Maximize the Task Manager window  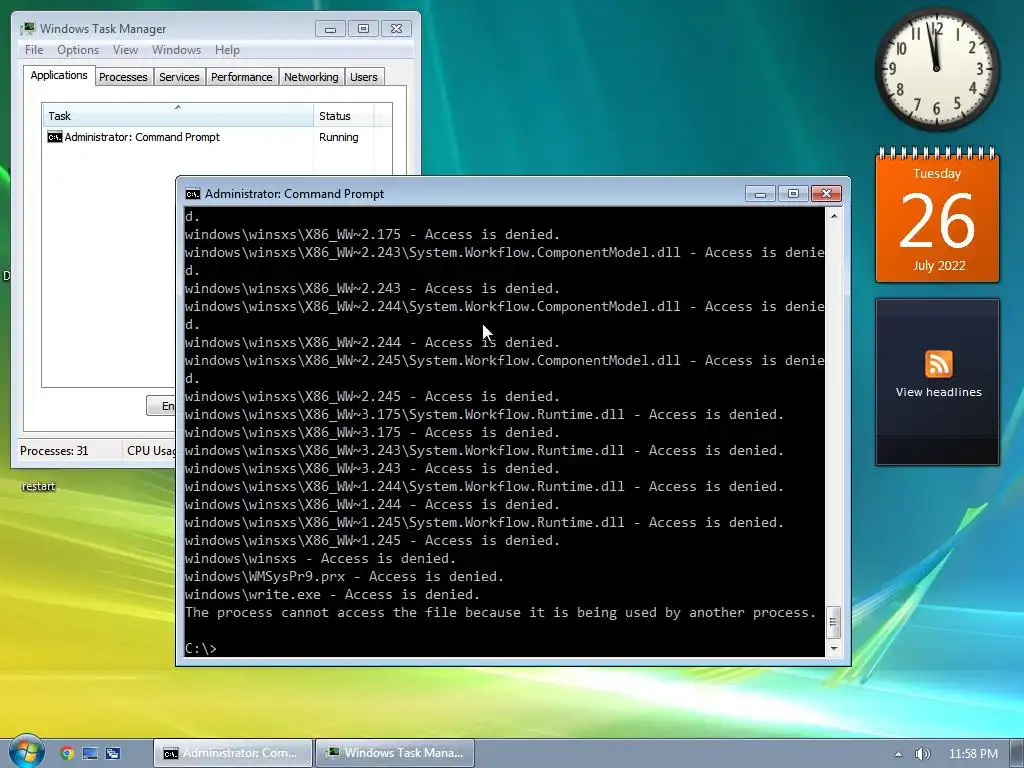pos(363,29)
